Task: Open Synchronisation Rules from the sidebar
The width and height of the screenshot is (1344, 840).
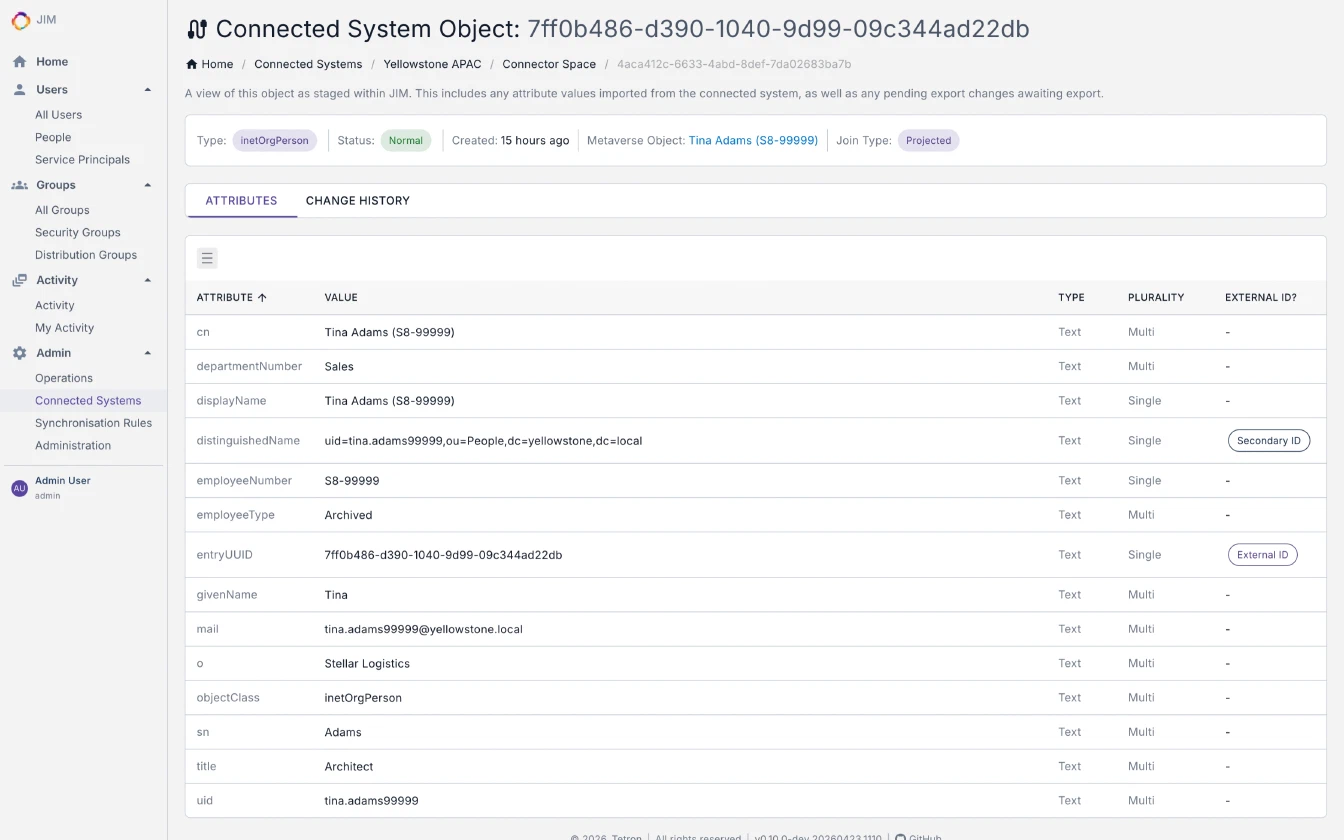Action: (94, 422)
